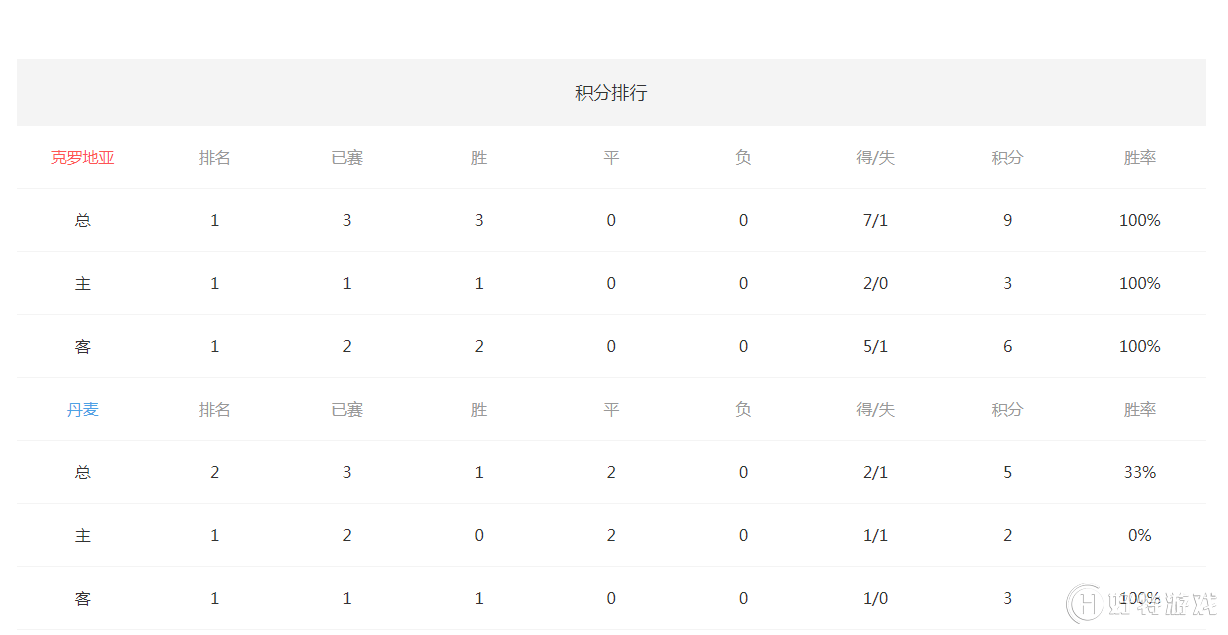Click the 7/1 goals cell for 克罗地亚
Screen dimensions: 1228x635
tap(875, 221)
